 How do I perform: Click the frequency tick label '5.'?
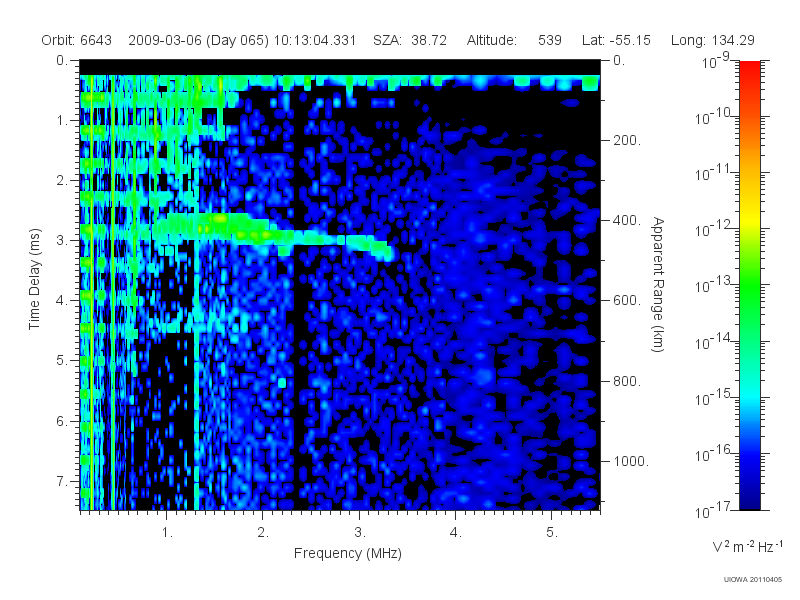point(552,533)
